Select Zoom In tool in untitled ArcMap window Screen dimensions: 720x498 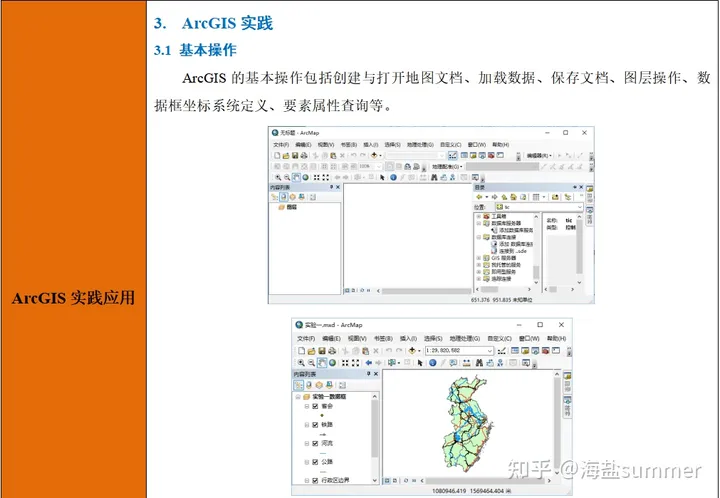278,177
